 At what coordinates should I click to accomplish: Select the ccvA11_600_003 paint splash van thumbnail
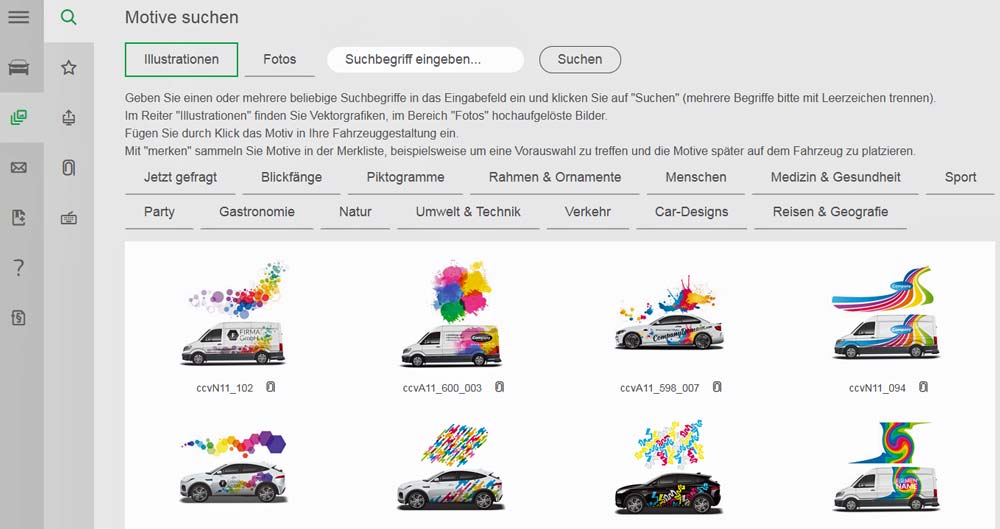[x=452, y=314]
